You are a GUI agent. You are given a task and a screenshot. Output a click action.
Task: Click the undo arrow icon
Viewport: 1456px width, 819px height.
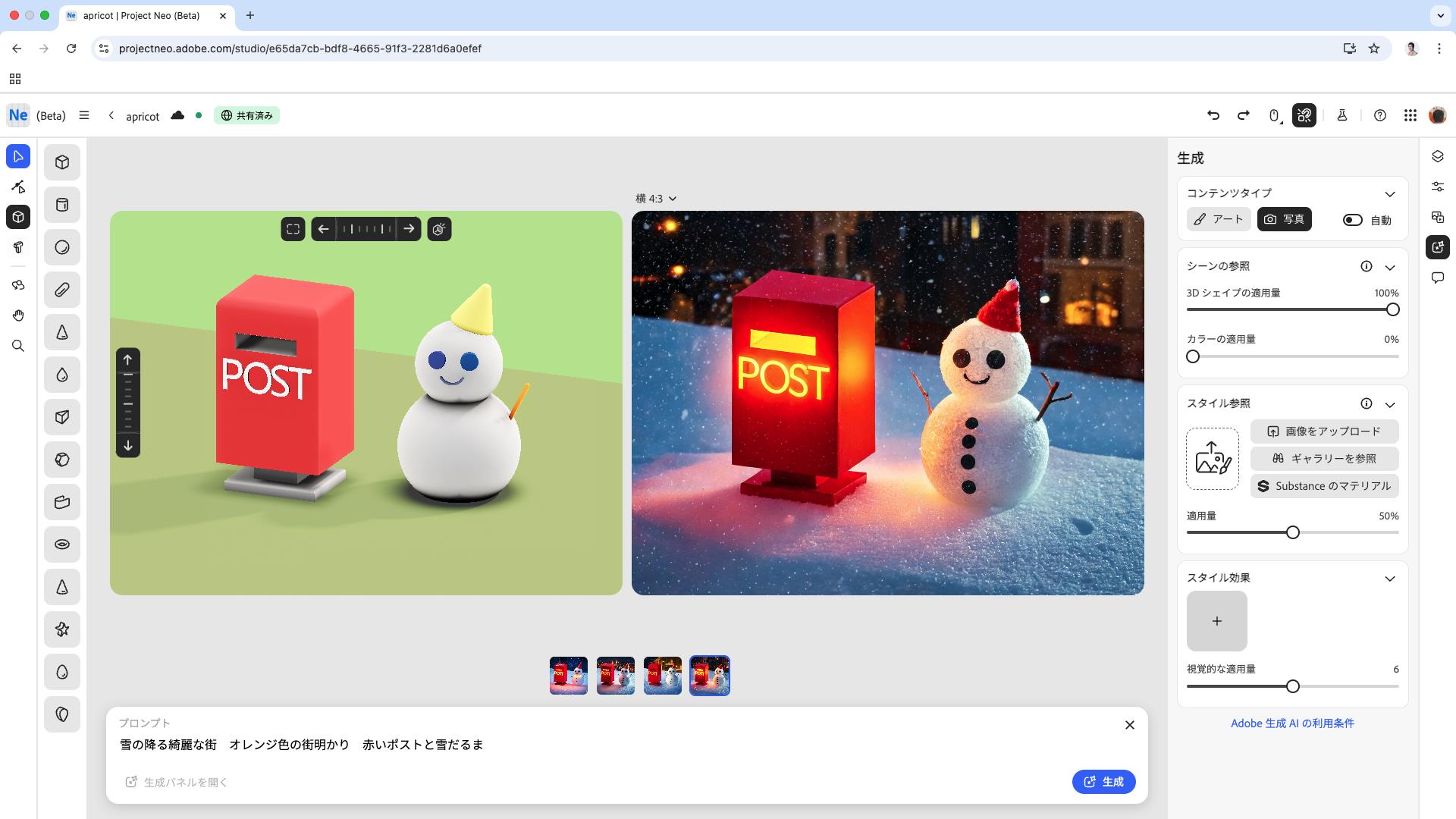(1213, 115)
